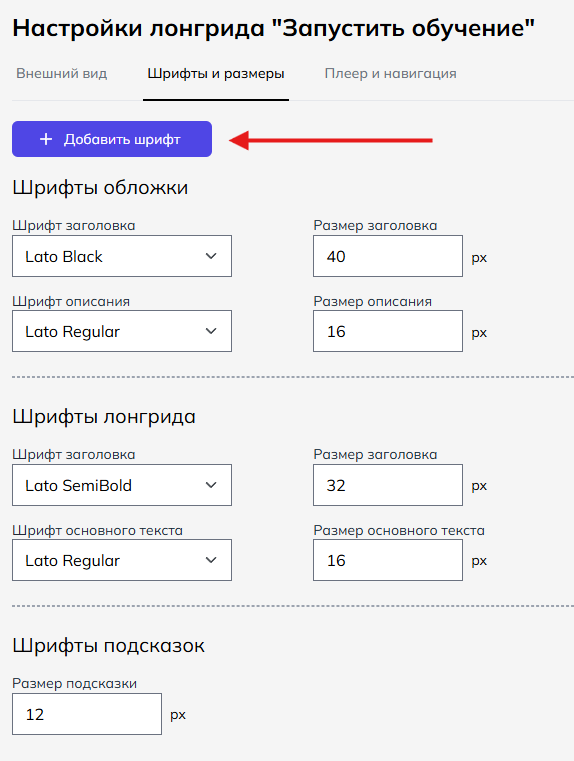The height and width of the screenshot is (761, 574).
Task: Click chevron of longread body text font dropdown
Action: tap(211, 560)
